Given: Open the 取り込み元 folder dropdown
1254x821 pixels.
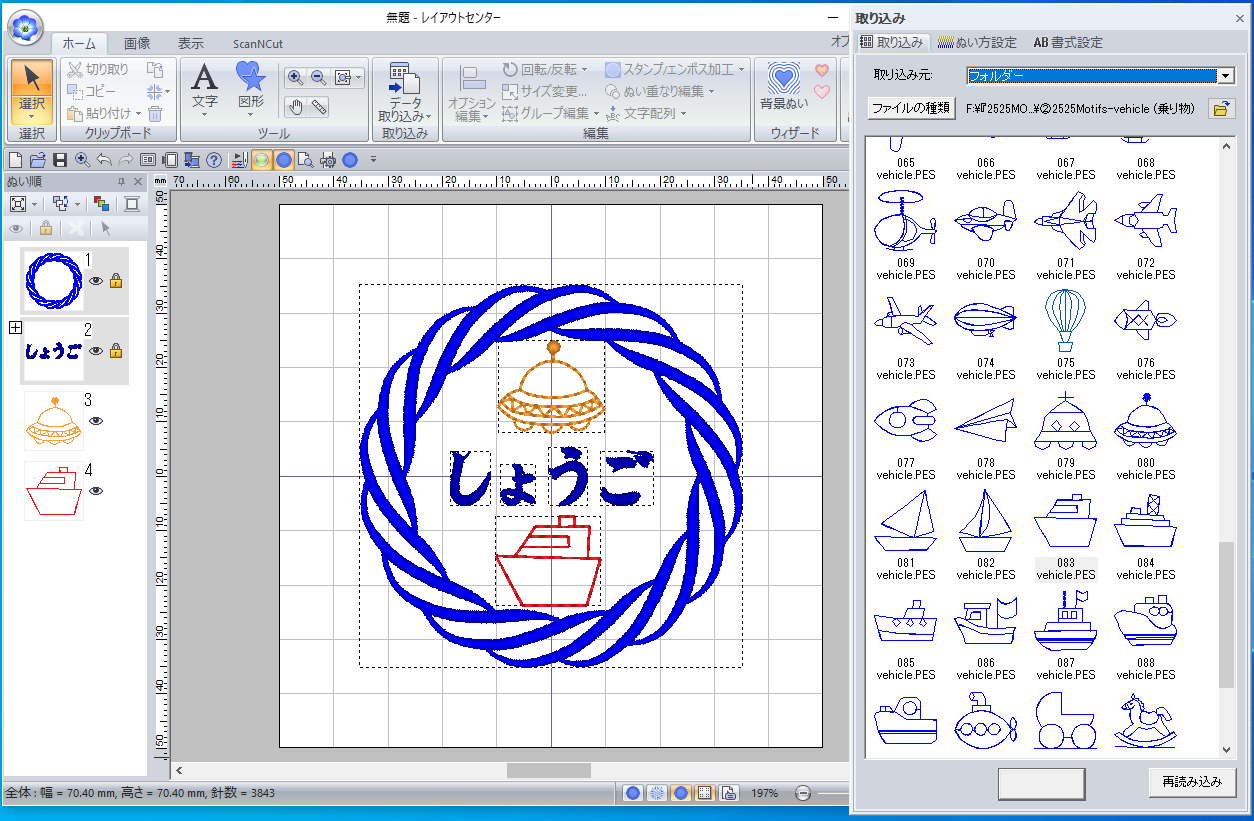Looking at the screenshot, I should pos(1225,76).
